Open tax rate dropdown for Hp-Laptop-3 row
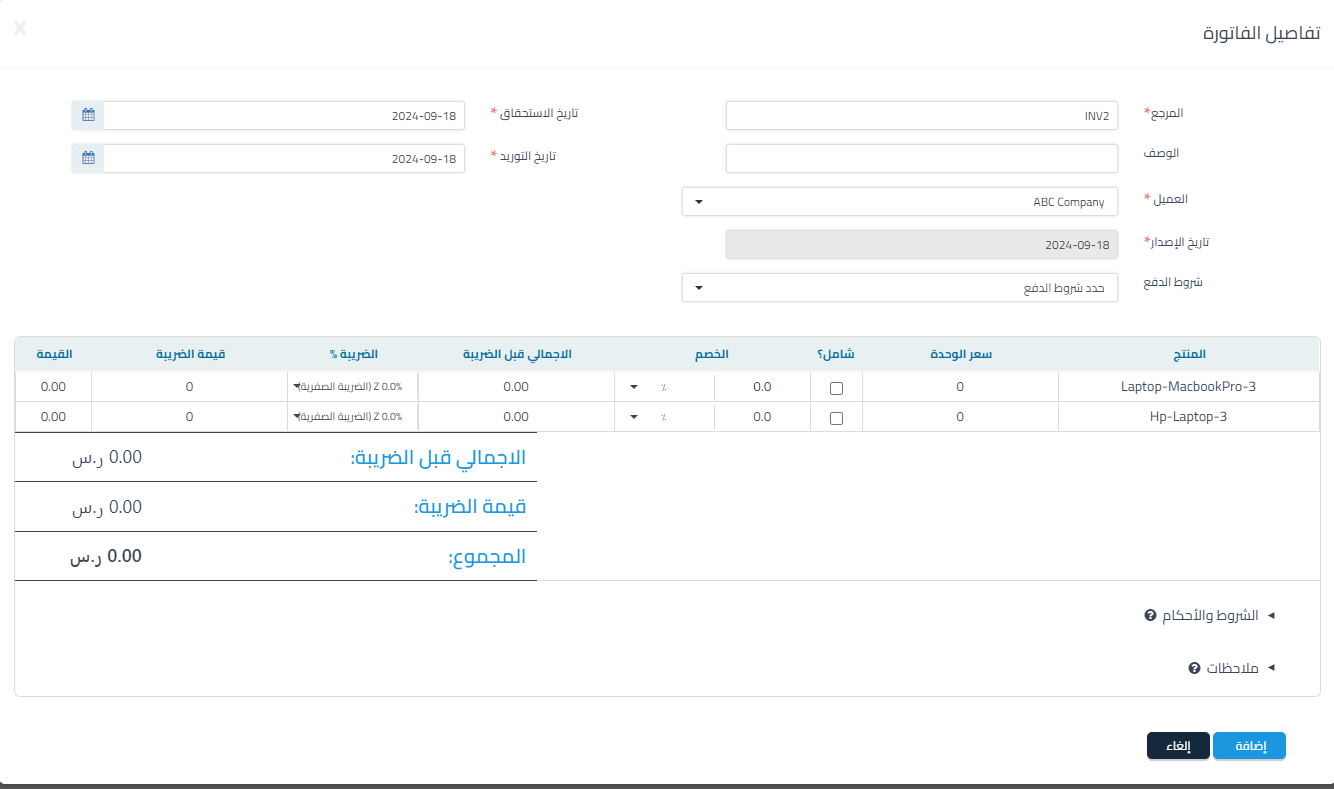The image size is (1334, 789). pos(351,417)
